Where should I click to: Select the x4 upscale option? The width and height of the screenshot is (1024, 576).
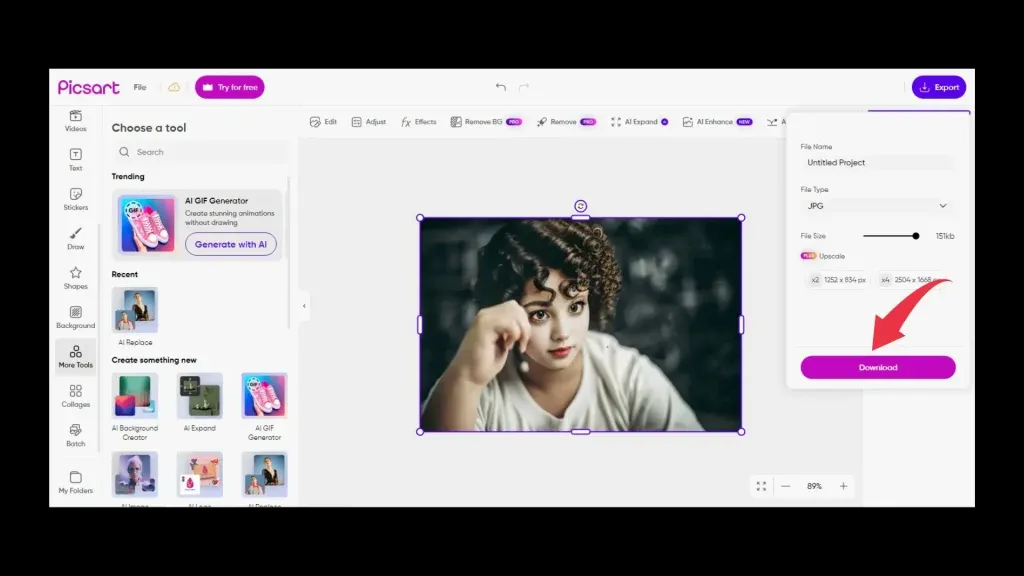tap(912, 280)
